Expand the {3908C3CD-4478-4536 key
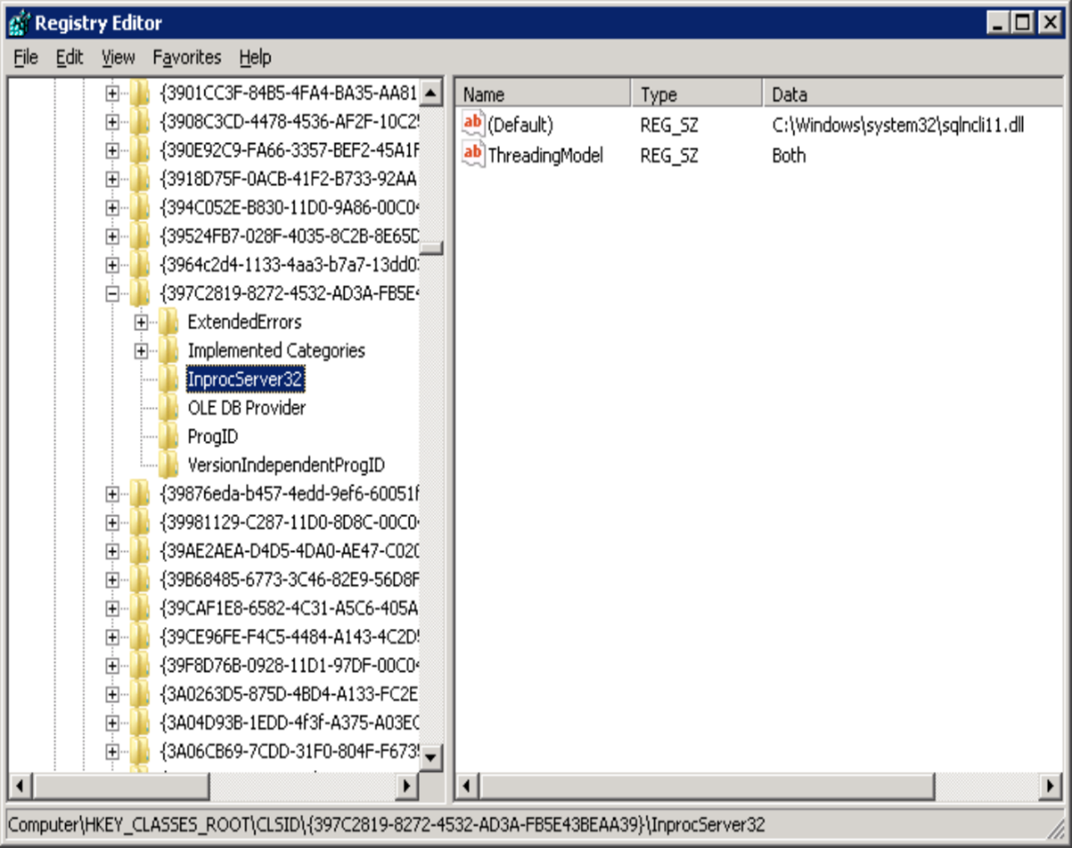The image size is (1072, 848). pos(112,122)
